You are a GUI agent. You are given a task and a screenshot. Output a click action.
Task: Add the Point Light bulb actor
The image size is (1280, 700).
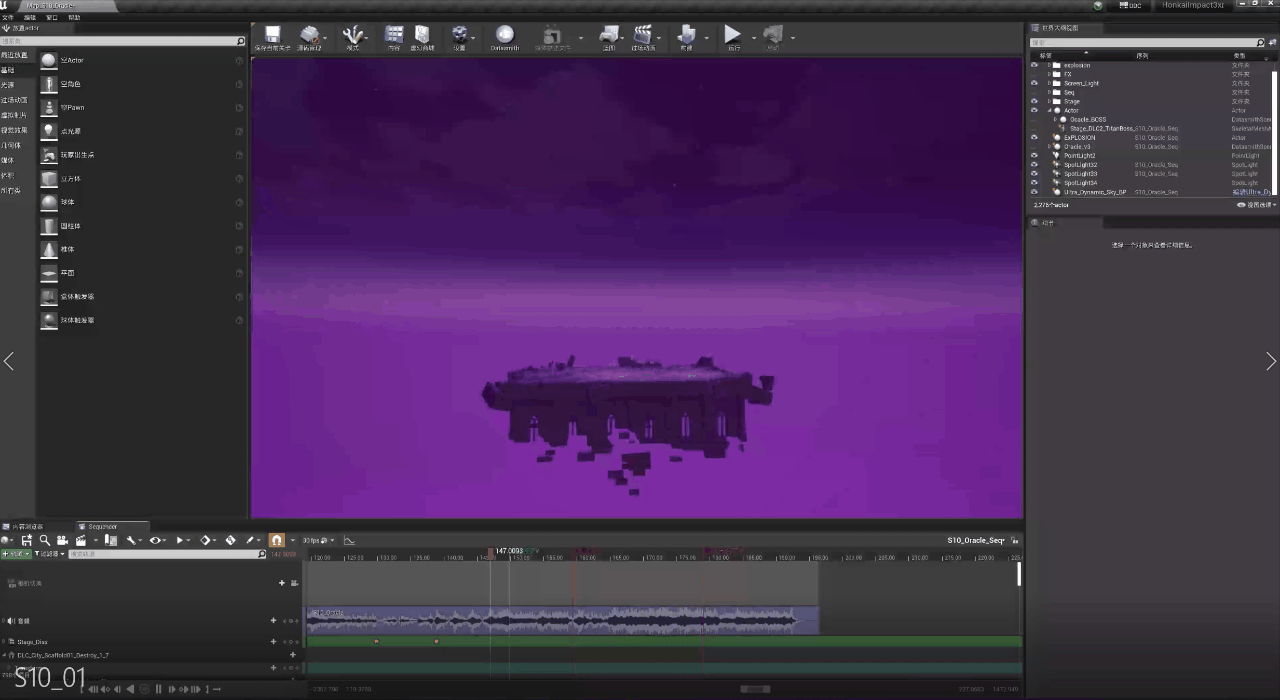48,131
